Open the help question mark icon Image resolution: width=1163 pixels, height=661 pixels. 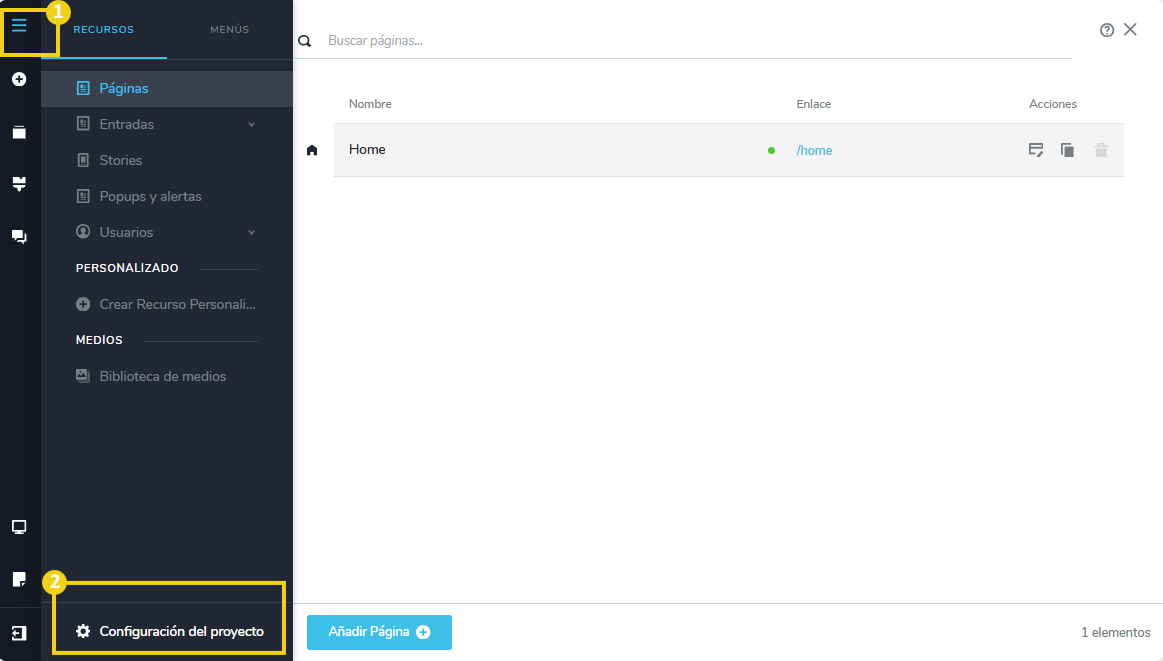tap(1107, 30)
